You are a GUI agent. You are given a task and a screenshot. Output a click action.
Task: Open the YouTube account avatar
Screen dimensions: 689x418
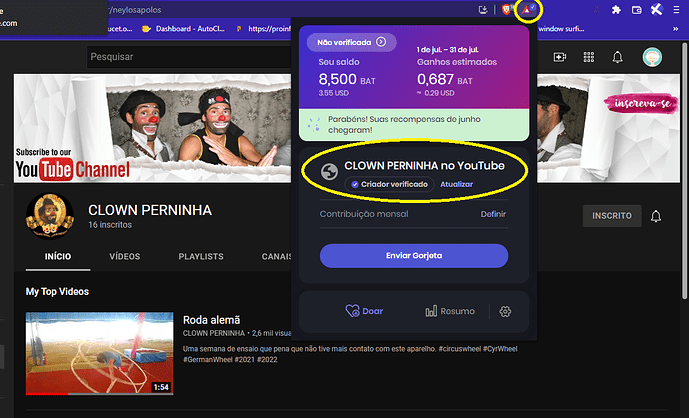pos(652,57)
